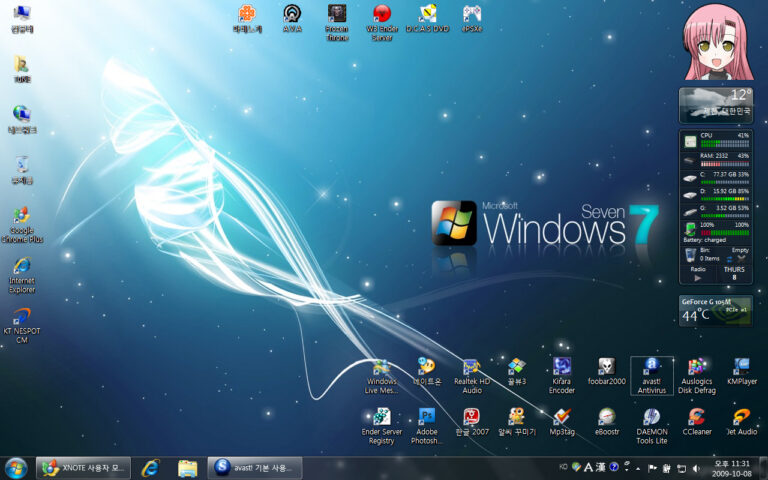768x480 pixels.
Task: Open the anime character gadget
Action: [718, 43]
